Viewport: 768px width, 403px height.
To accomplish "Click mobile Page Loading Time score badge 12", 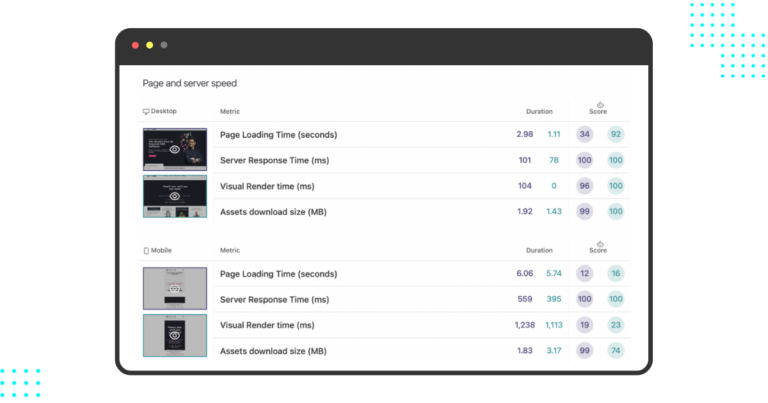I will tap(585, 273).
